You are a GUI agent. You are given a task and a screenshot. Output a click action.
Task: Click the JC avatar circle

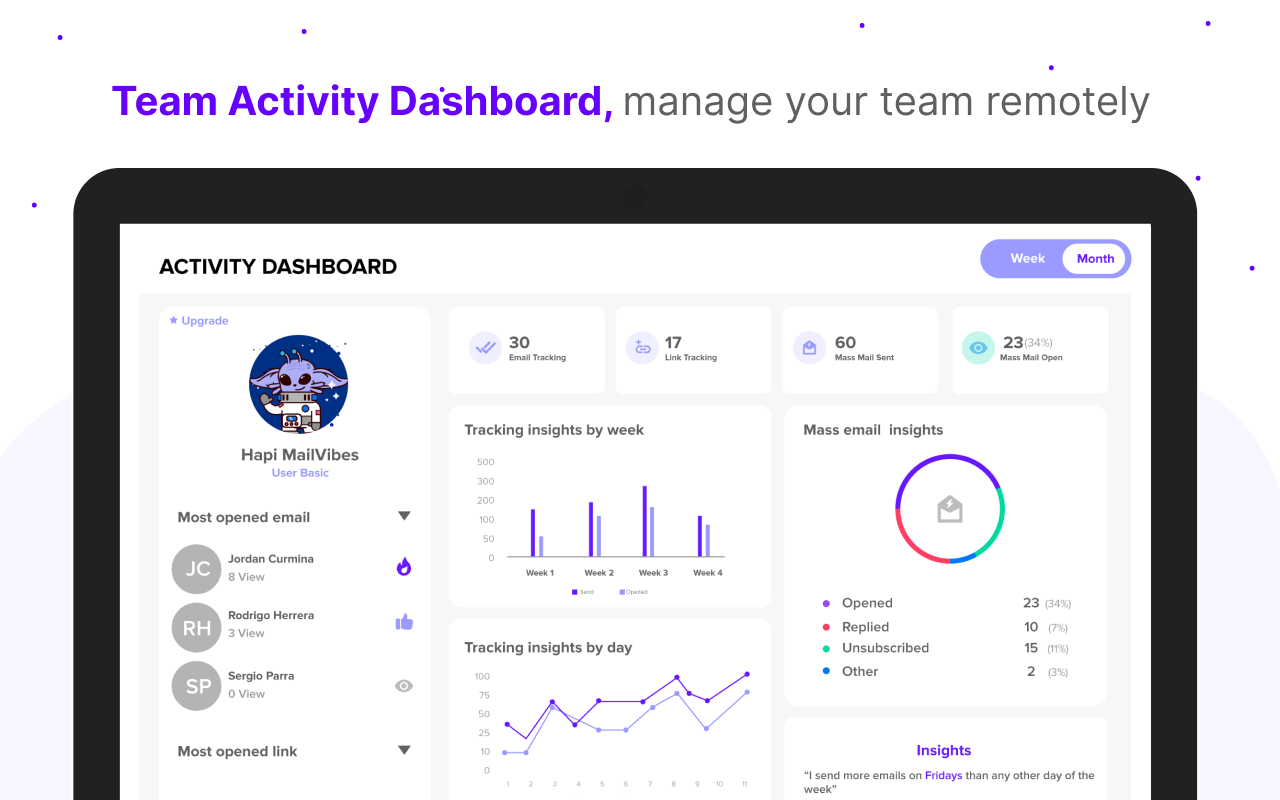[197, 569]
